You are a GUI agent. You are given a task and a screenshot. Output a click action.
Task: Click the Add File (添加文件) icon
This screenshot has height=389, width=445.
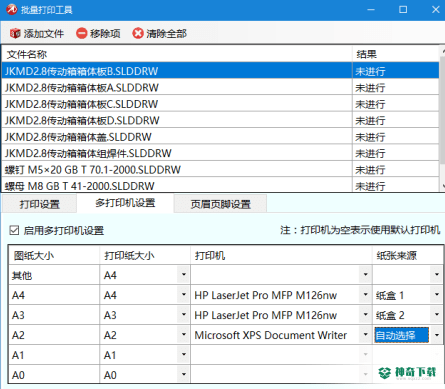tap(15, 33)
